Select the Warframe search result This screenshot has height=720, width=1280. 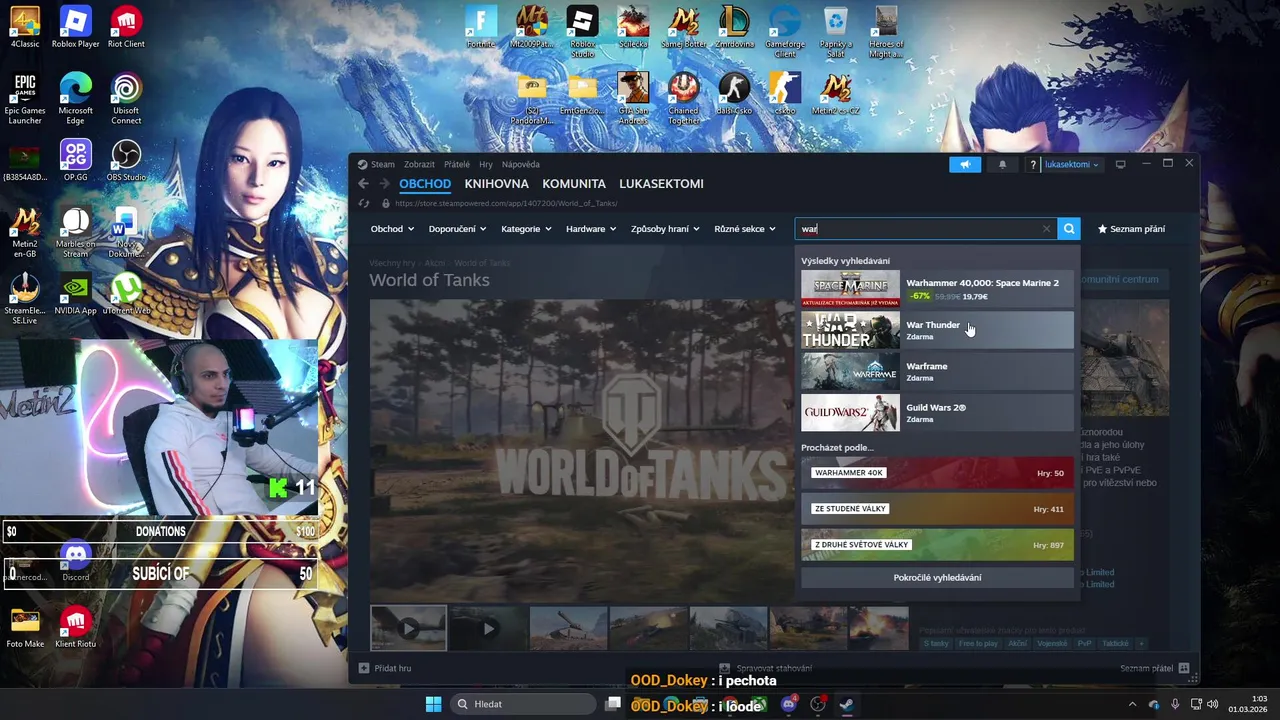pyautogui.click(x=937, y=371)
